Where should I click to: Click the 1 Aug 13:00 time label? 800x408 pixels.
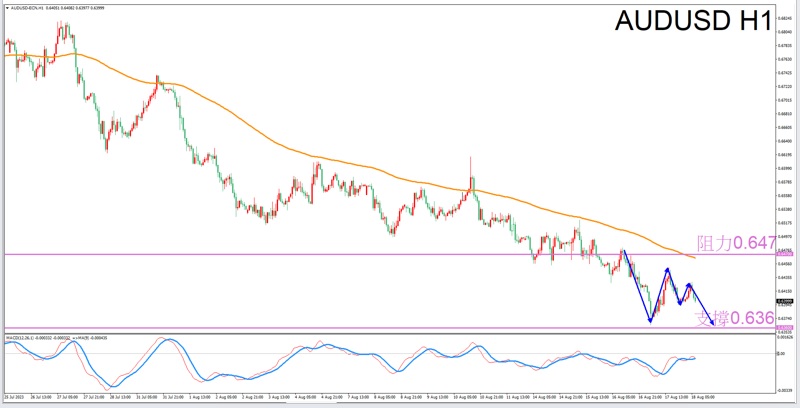200,397
